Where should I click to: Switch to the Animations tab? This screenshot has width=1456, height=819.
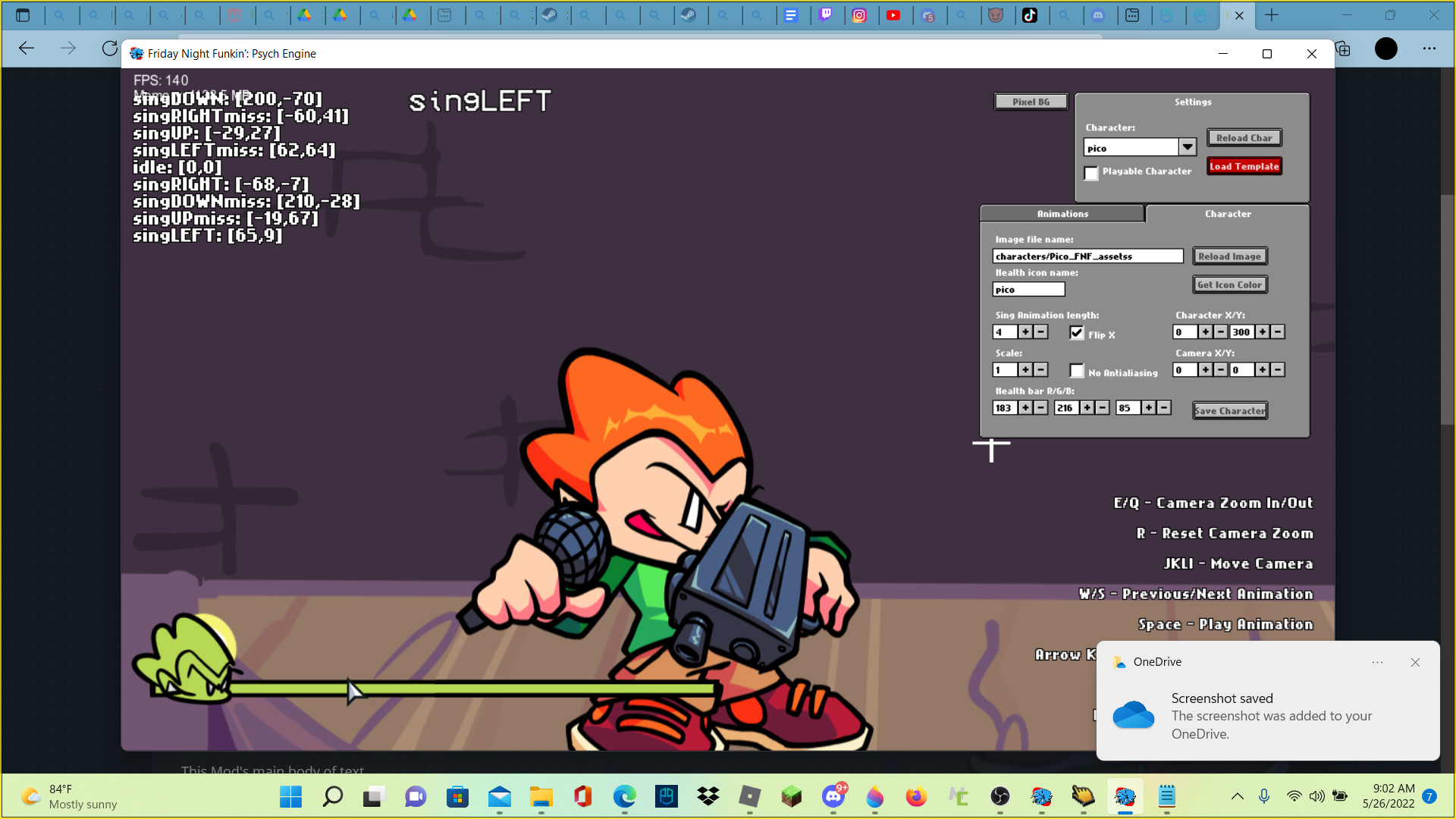tap(1062, 214)
